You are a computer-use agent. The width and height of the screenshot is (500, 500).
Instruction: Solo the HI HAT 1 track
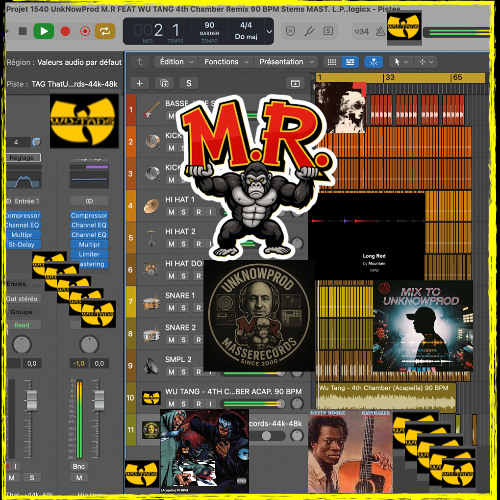point(183,212)
